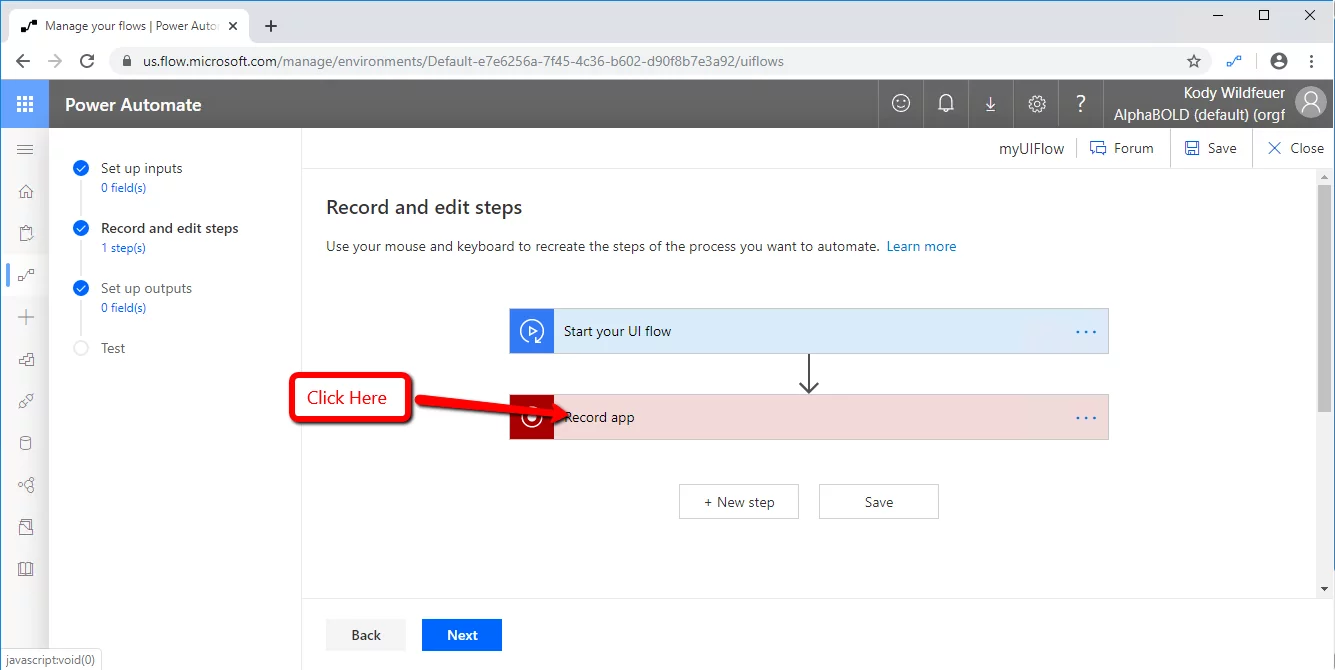This screenshot has height=670, width=1335.
Task: Go back in browser history
Action: pos(23,61)
